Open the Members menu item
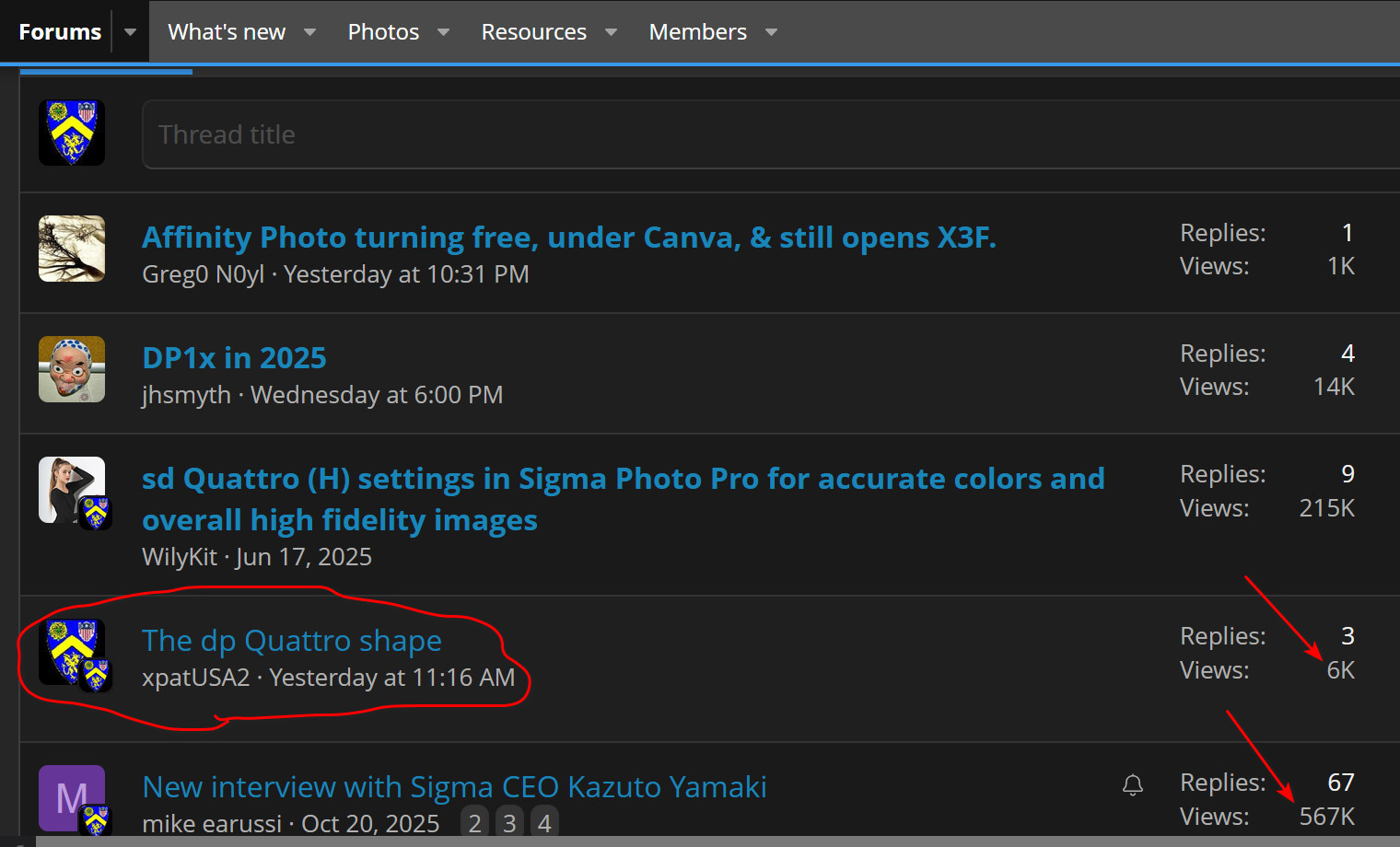The height and width of the screenshot is (847, 1400). tap(697, 32)
